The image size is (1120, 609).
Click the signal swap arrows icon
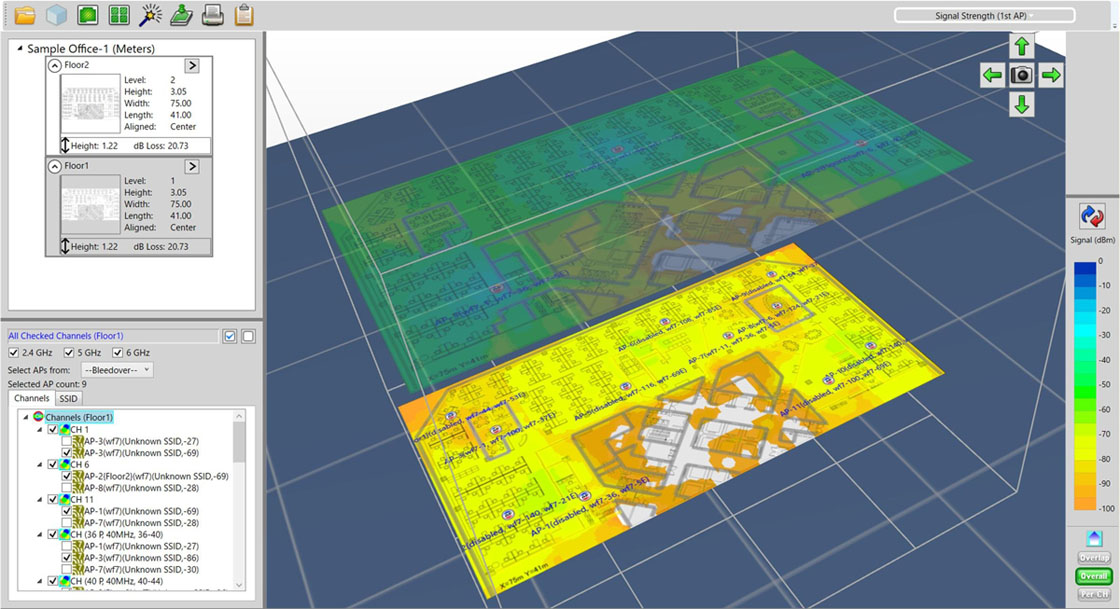[1092, 217]
